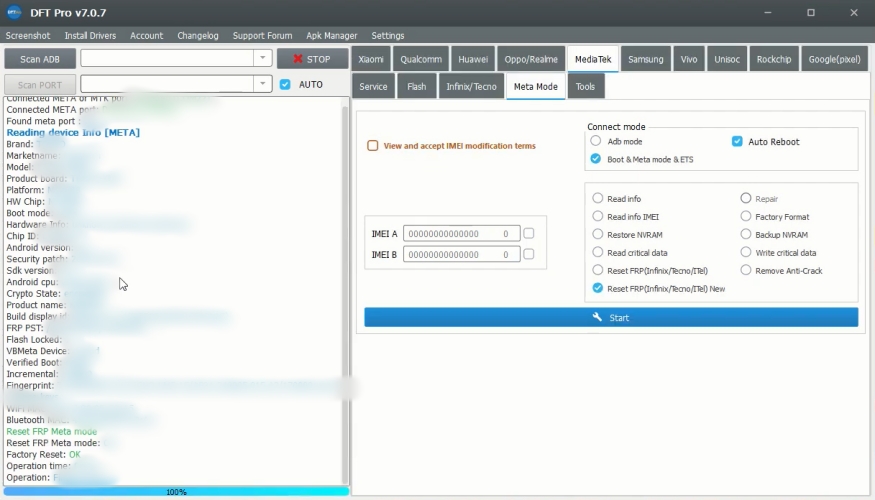The width and height of the screenshot is (875, 500).
Task: Open the Apk Manager menu
Action: pyautogui.click(x=331, y=35)
